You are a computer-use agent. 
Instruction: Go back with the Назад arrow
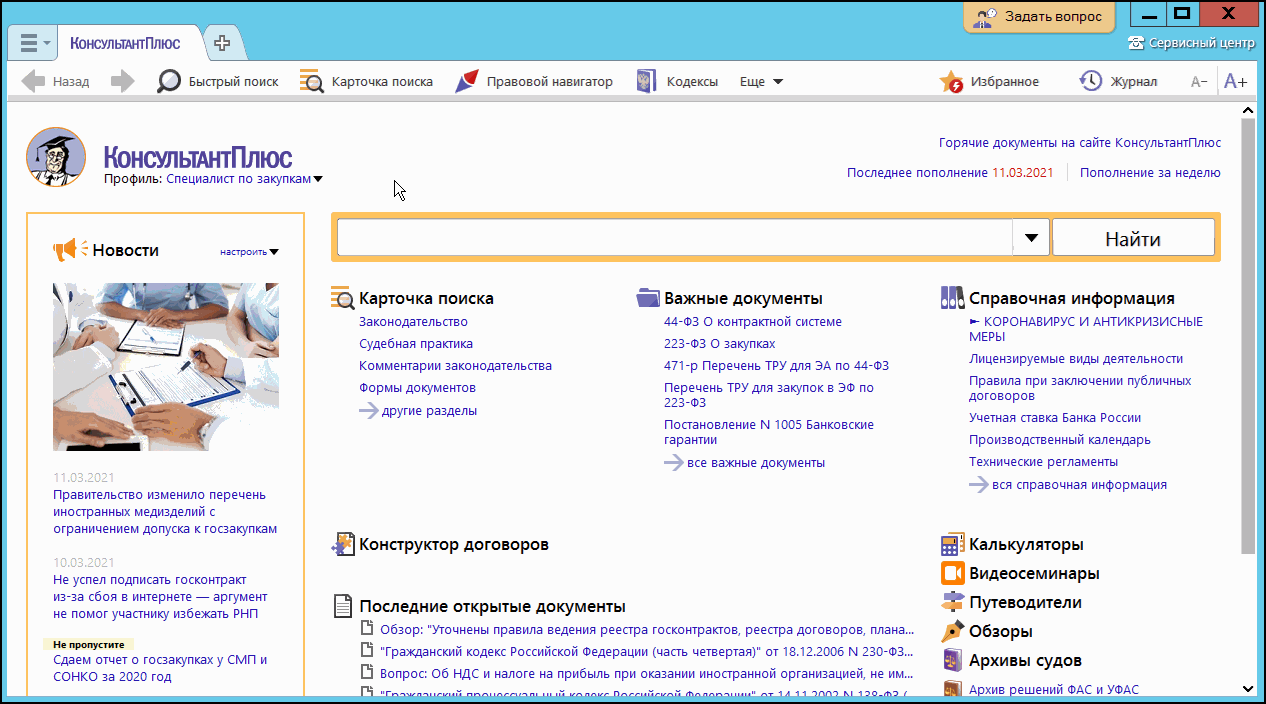click(x=33, y=82)
